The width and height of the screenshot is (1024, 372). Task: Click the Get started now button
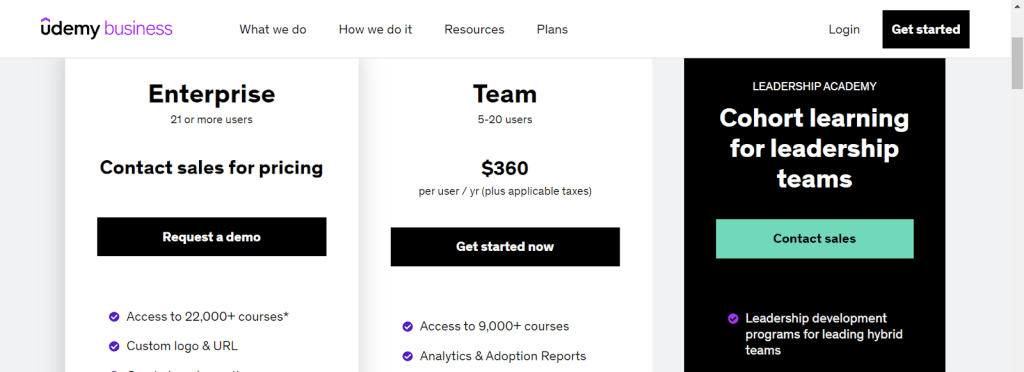point(505,247)
